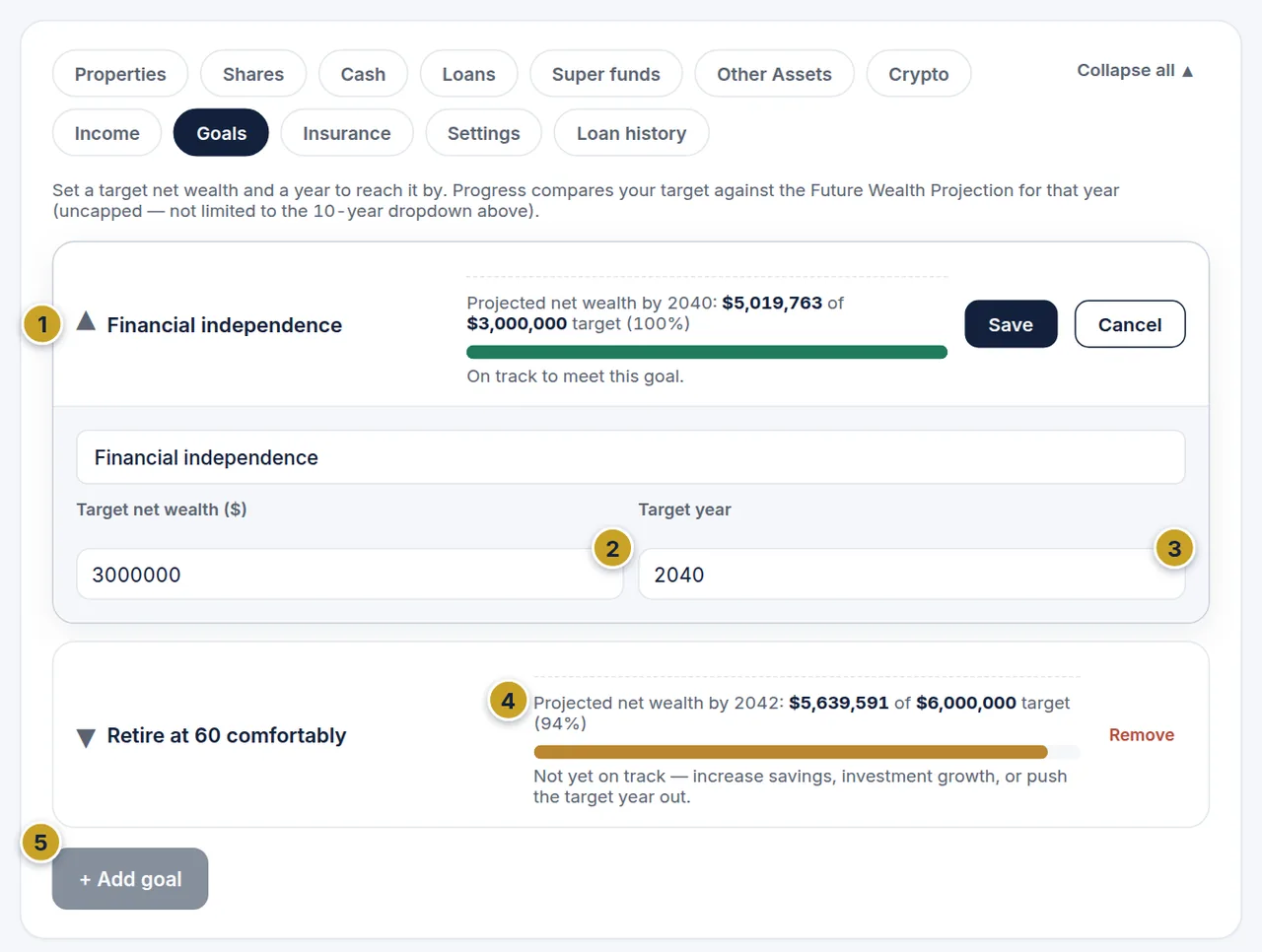Switch to the Crypto tab
This screenshot has width=1262, height=952.
point(919,74)
